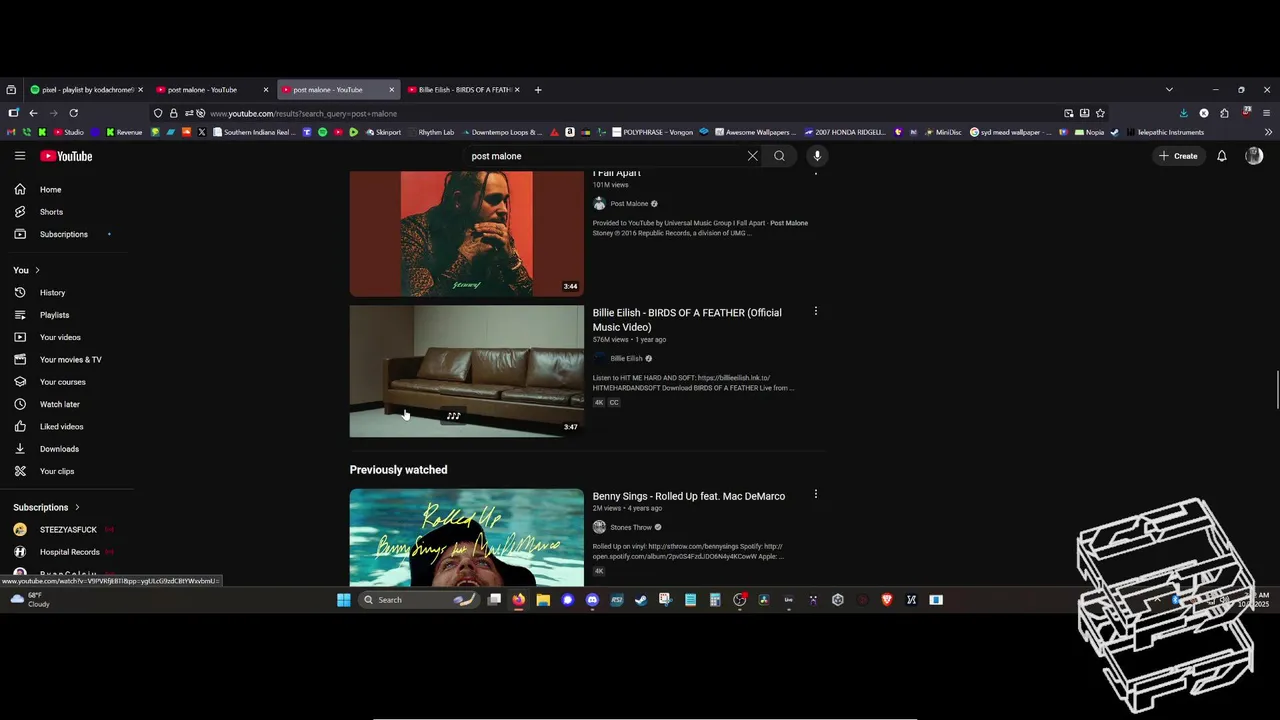Screen dimensions: 1280x720
Task: Open the Stones Throw channel link
Action: click(x=631, y=528)
